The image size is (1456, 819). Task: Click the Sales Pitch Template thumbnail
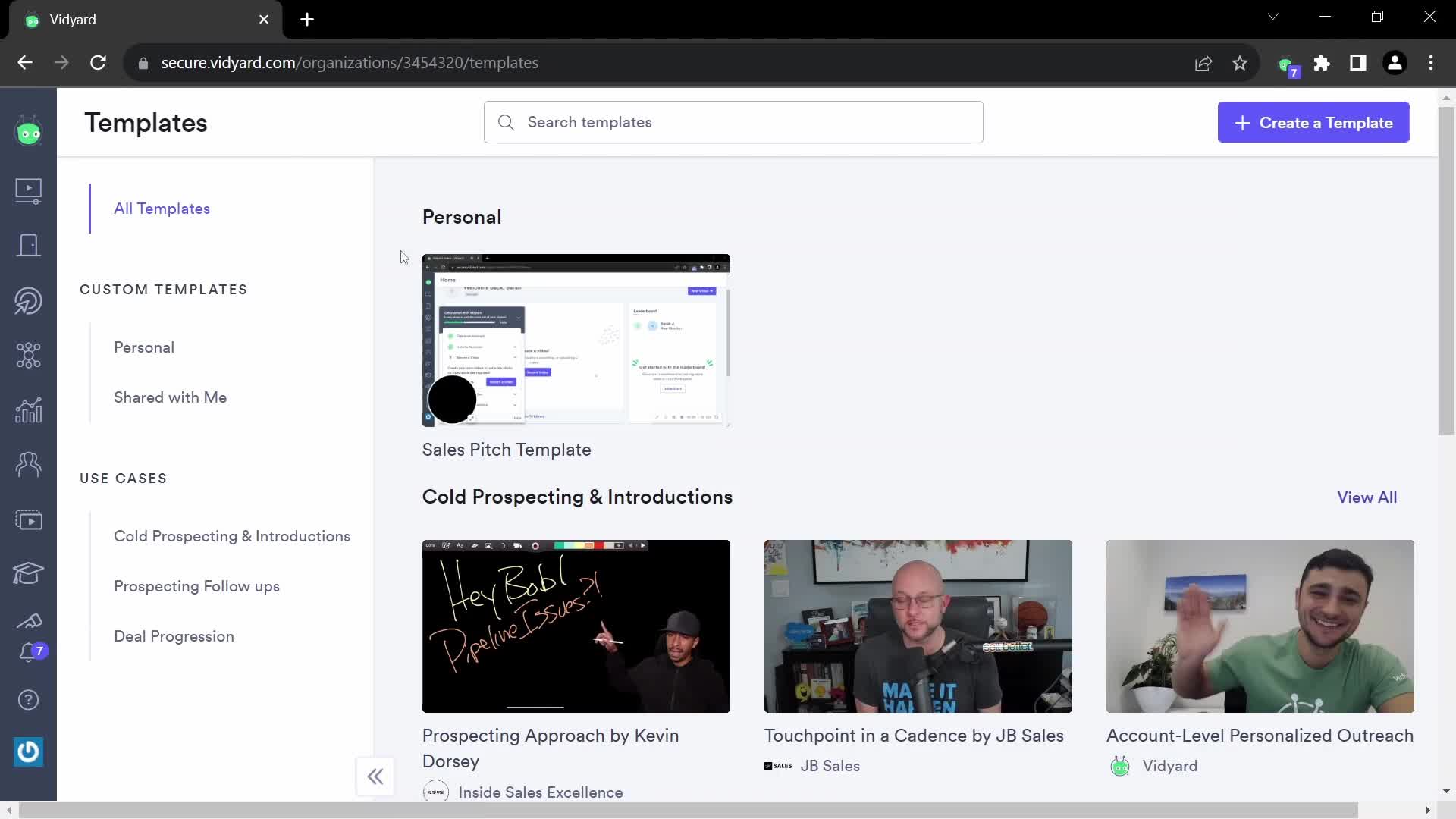[576, 339]
